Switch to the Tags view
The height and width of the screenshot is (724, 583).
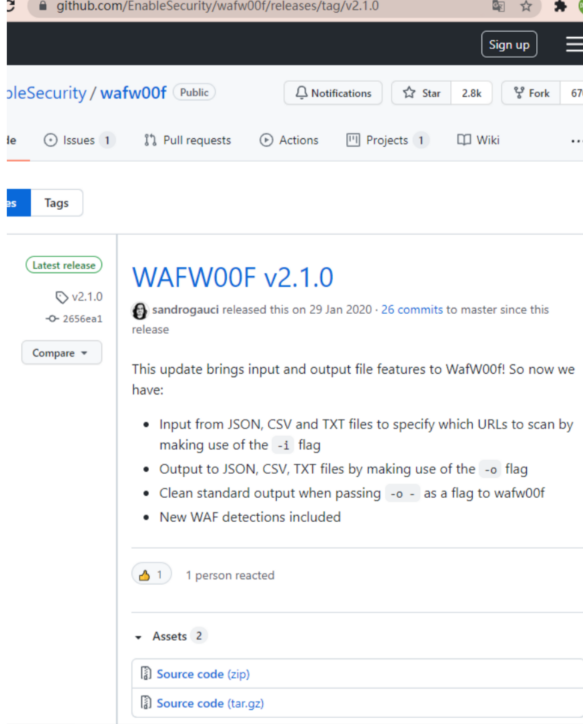pos(57,203)
